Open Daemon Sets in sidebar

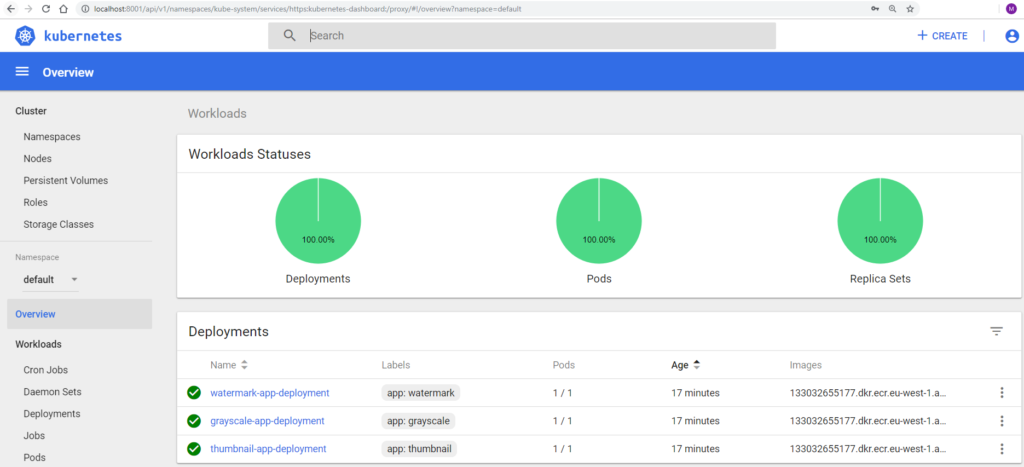52,392
